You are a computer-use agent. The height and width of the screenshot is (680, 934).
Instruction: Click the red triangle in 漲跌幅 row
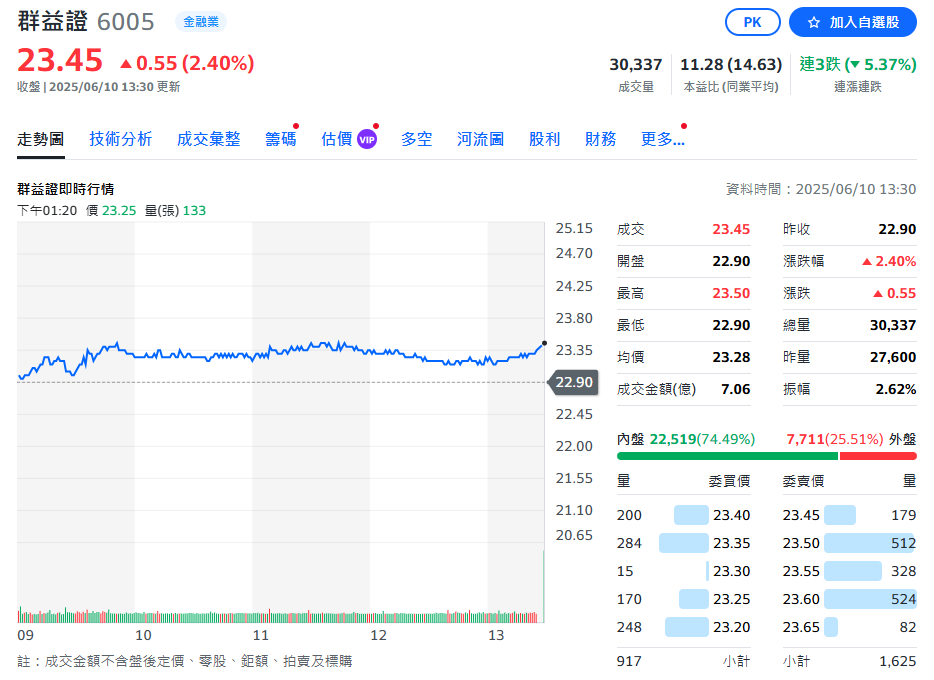[867, 261]
